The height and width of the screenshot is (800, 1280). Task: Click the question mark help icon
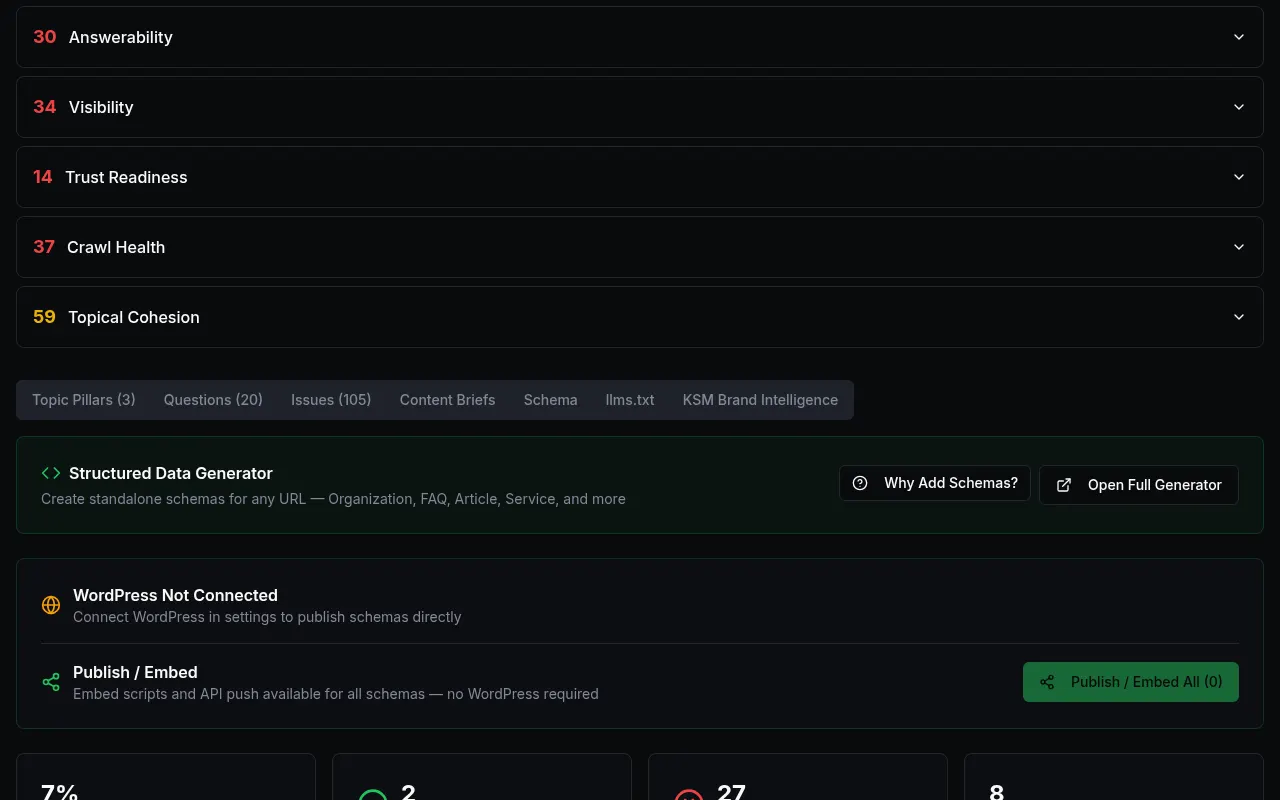click(860, 483)
